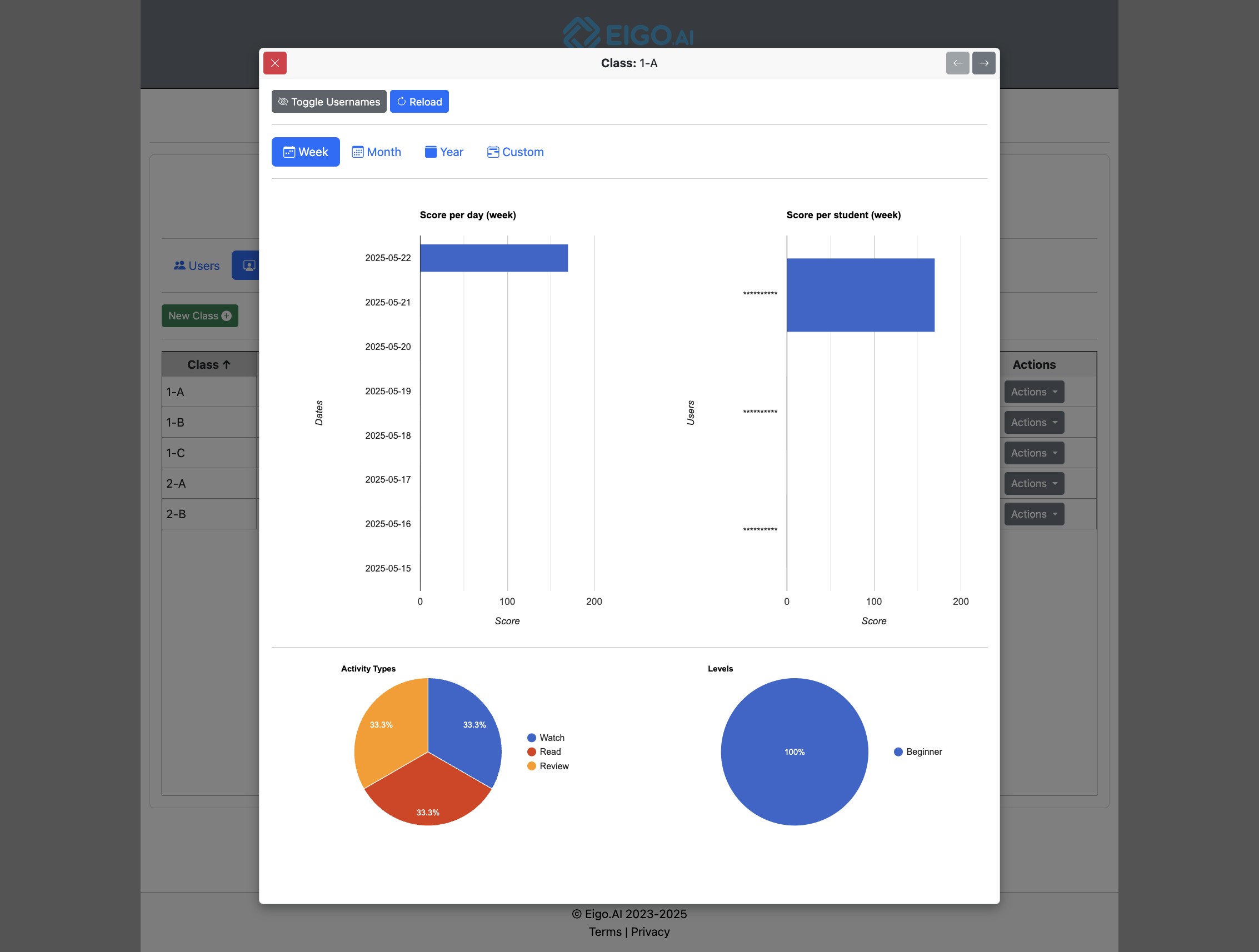Open Actions dropdown for class 1-C
Screen dimensions: 1259x952
click(1033, 454)
